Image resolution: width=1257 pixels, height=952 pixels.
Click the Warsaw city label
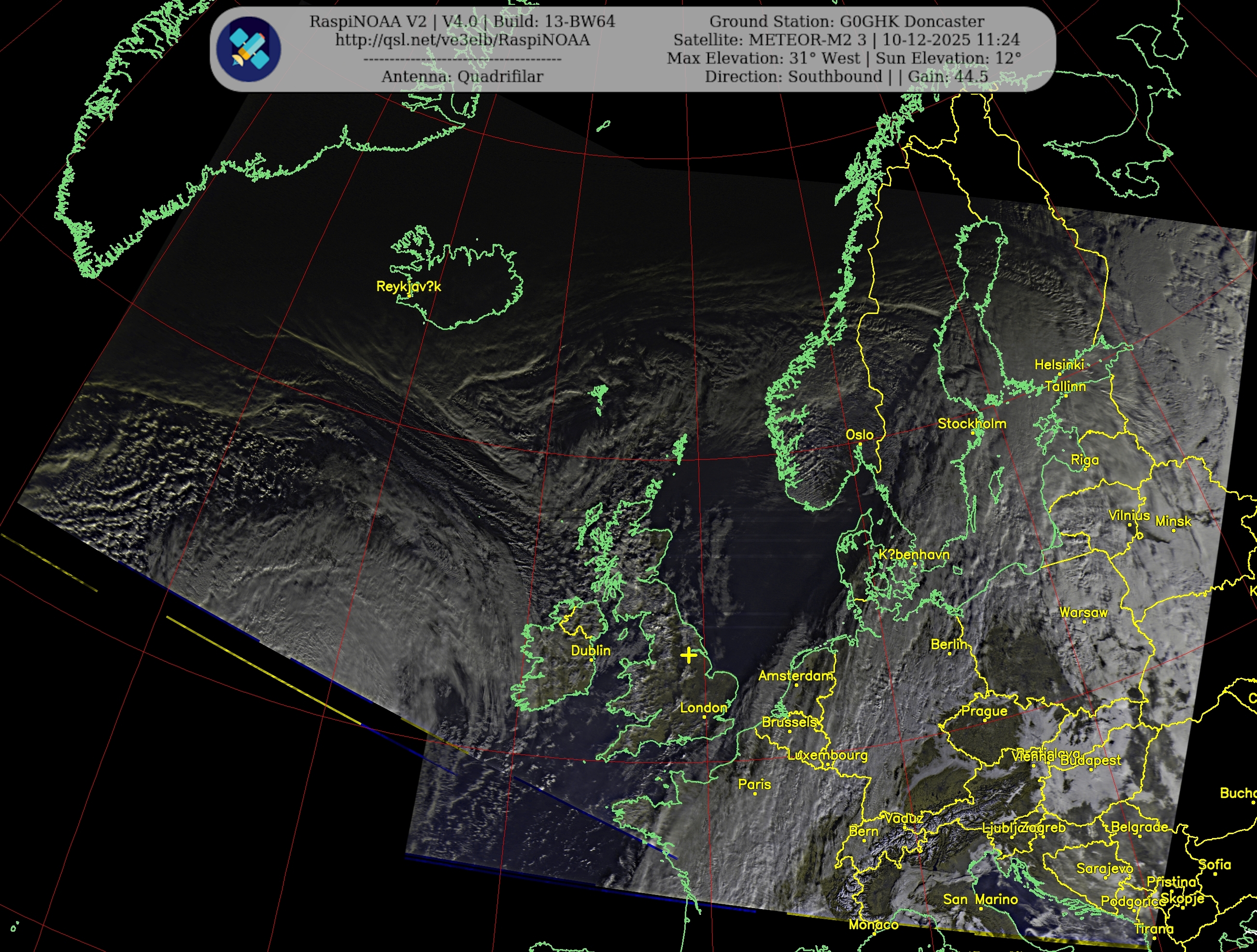[1083, 613]
